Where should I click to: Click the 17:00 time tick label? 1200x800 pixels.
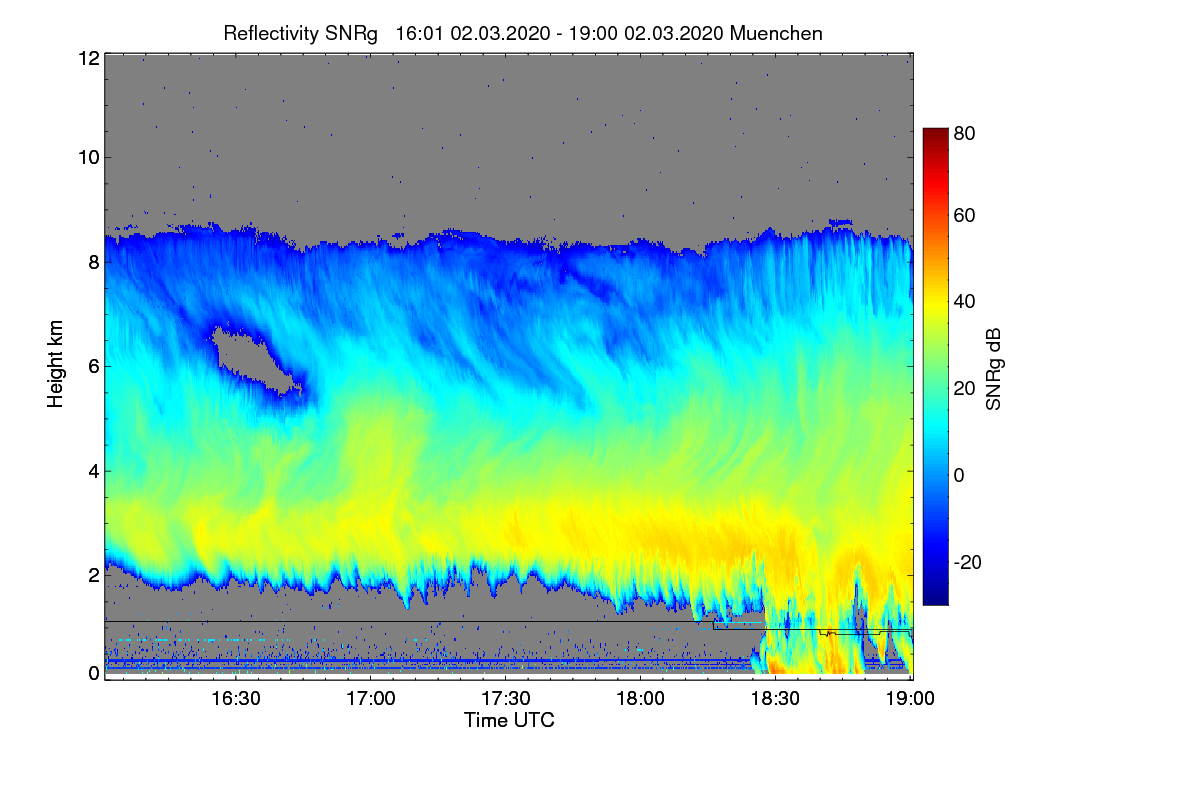pyautogui.click(x=371, y=698)
